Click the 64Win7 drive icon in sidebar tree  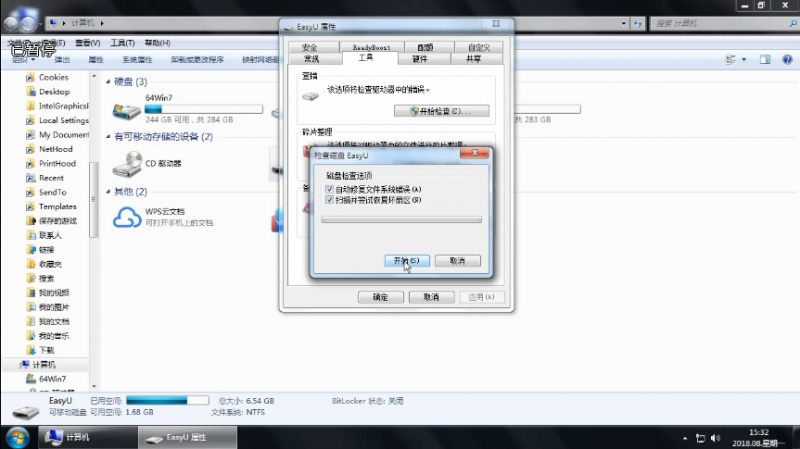(x=31, y=379)
